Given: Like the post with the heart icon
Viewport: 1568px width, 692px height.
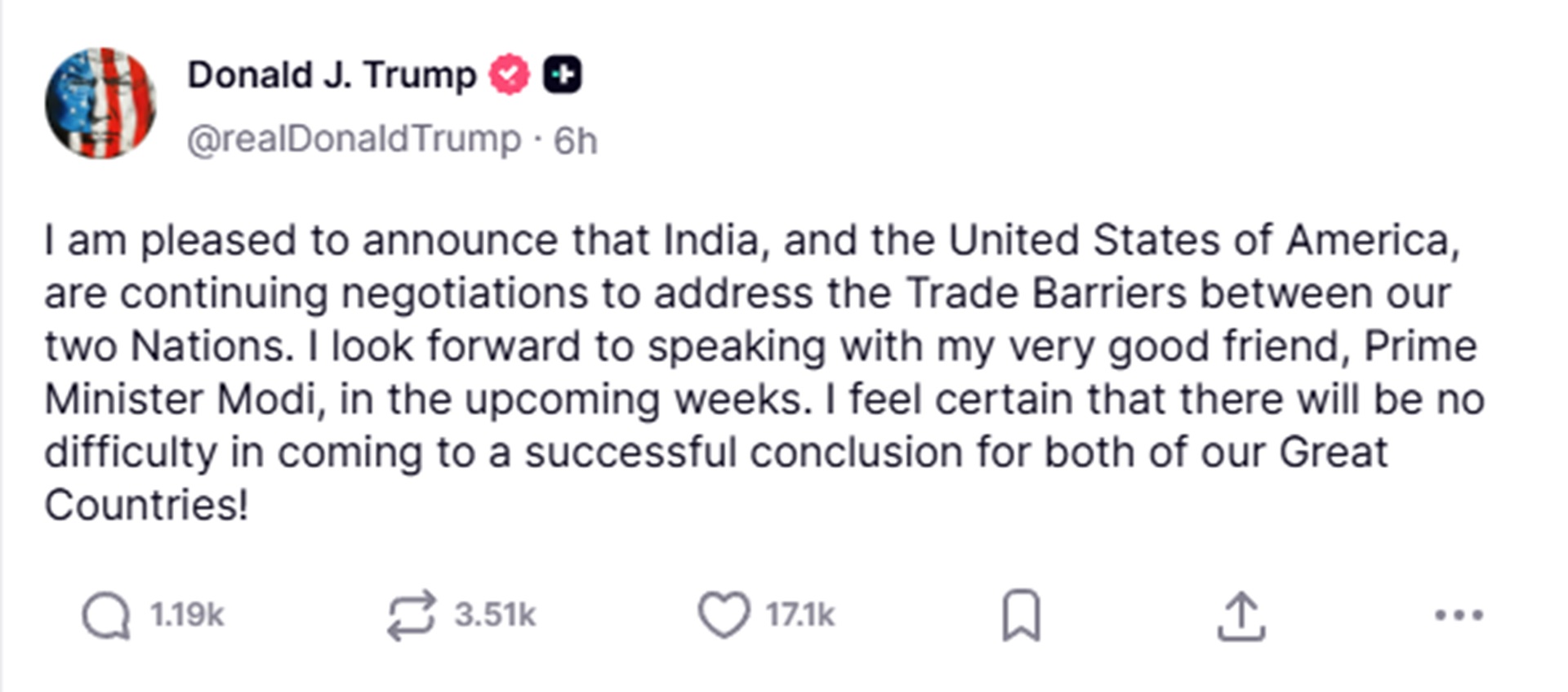Looking at the screenshot, I should (x=724, y=614).
